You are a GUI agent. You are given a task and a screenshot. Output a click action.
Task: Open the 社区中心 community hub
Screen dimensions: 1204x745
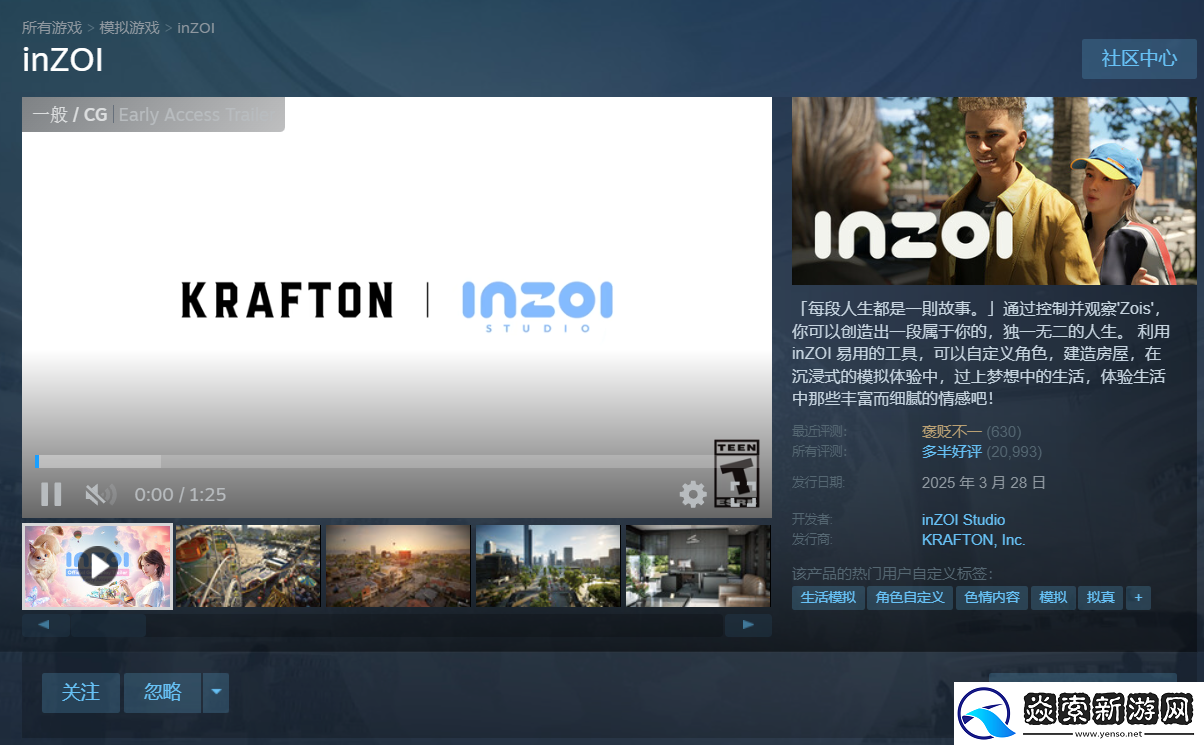[x=1139, y=59]
